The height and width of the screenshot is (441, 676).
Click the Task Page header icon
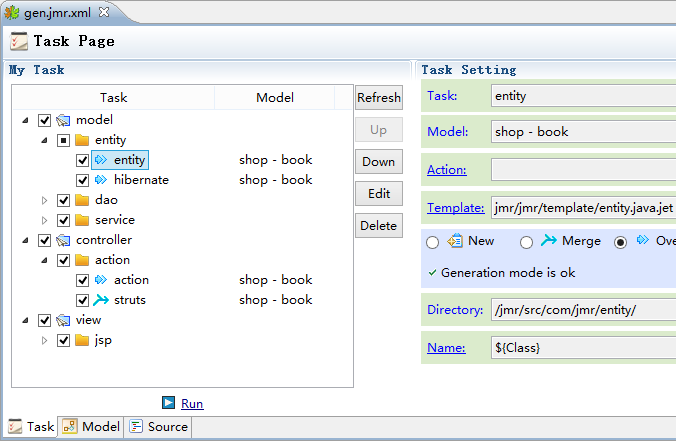point(19,41)
